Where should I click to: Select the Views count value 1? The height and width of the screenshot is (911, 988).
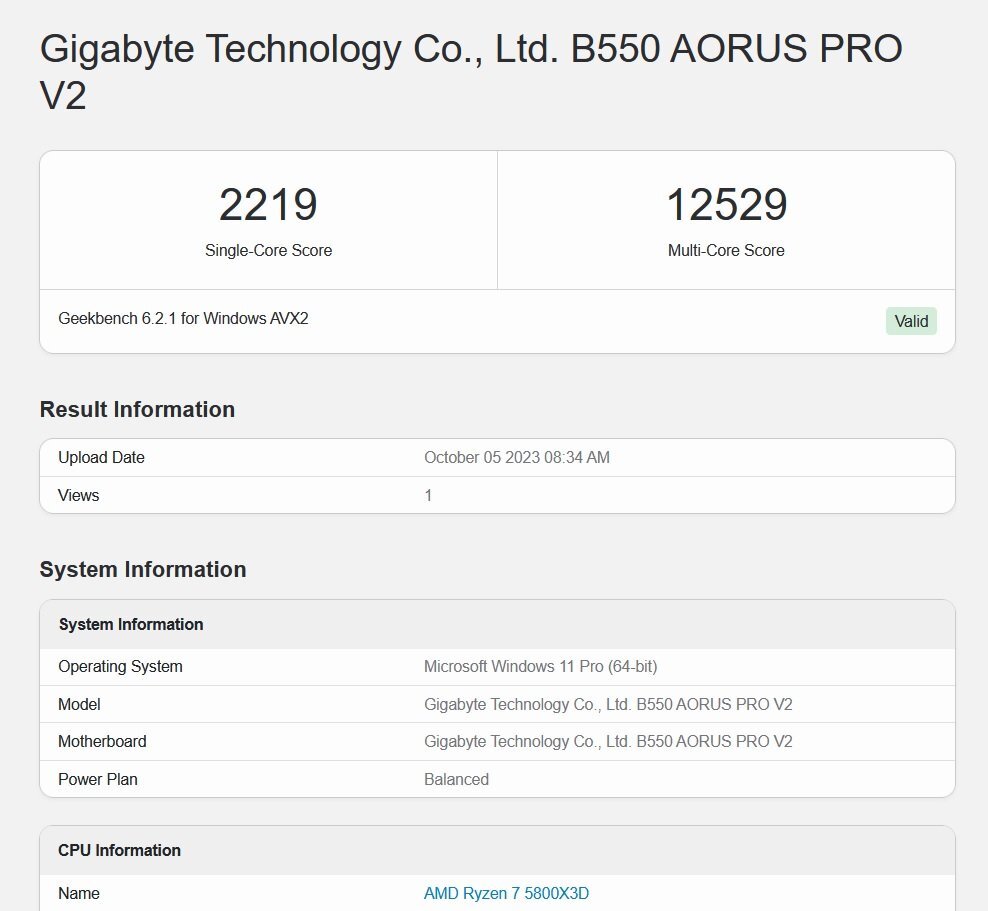(x=428, y=495)
